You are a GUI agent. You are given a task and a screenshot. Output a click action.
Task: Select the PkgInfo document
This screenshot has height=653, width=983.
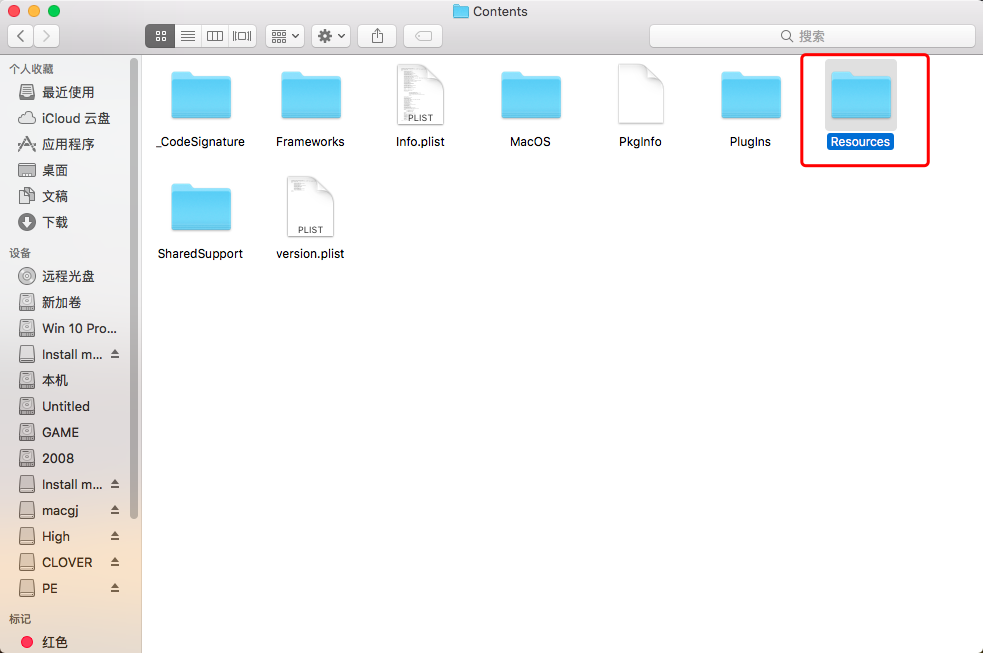coord(640,97)
